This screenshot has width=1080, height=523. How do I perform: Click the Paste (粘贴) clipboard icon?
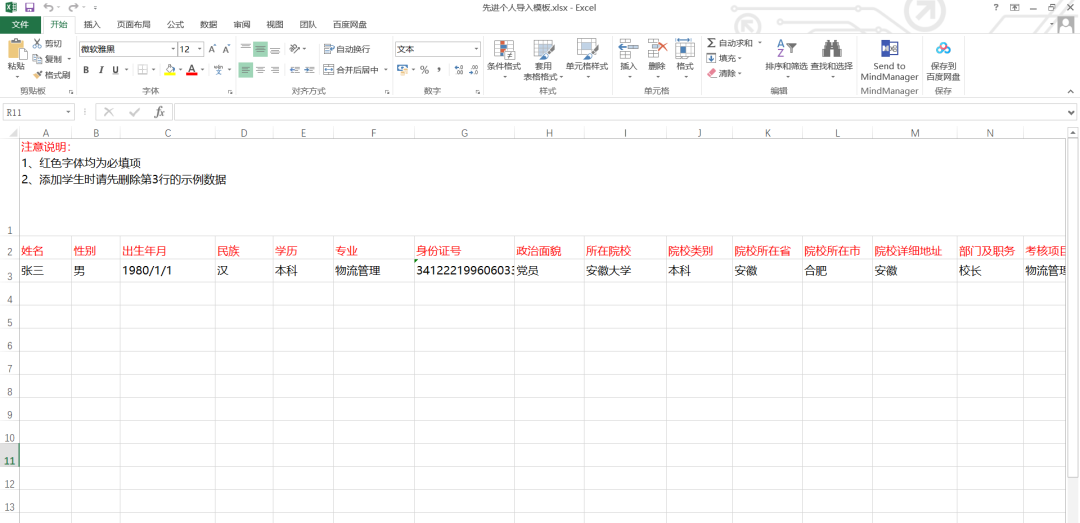[16, 50]
